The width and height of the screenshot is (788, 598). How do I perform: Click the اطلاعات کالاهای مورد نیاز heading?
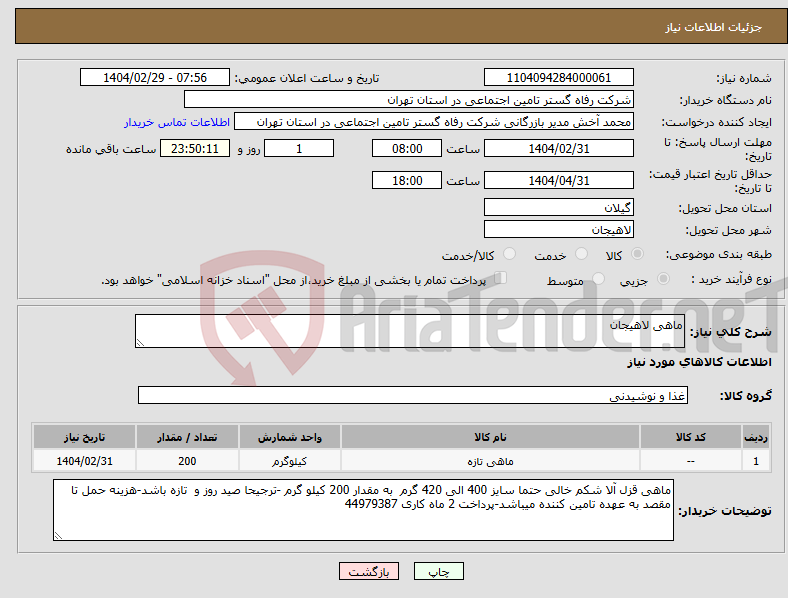(699, 362)
